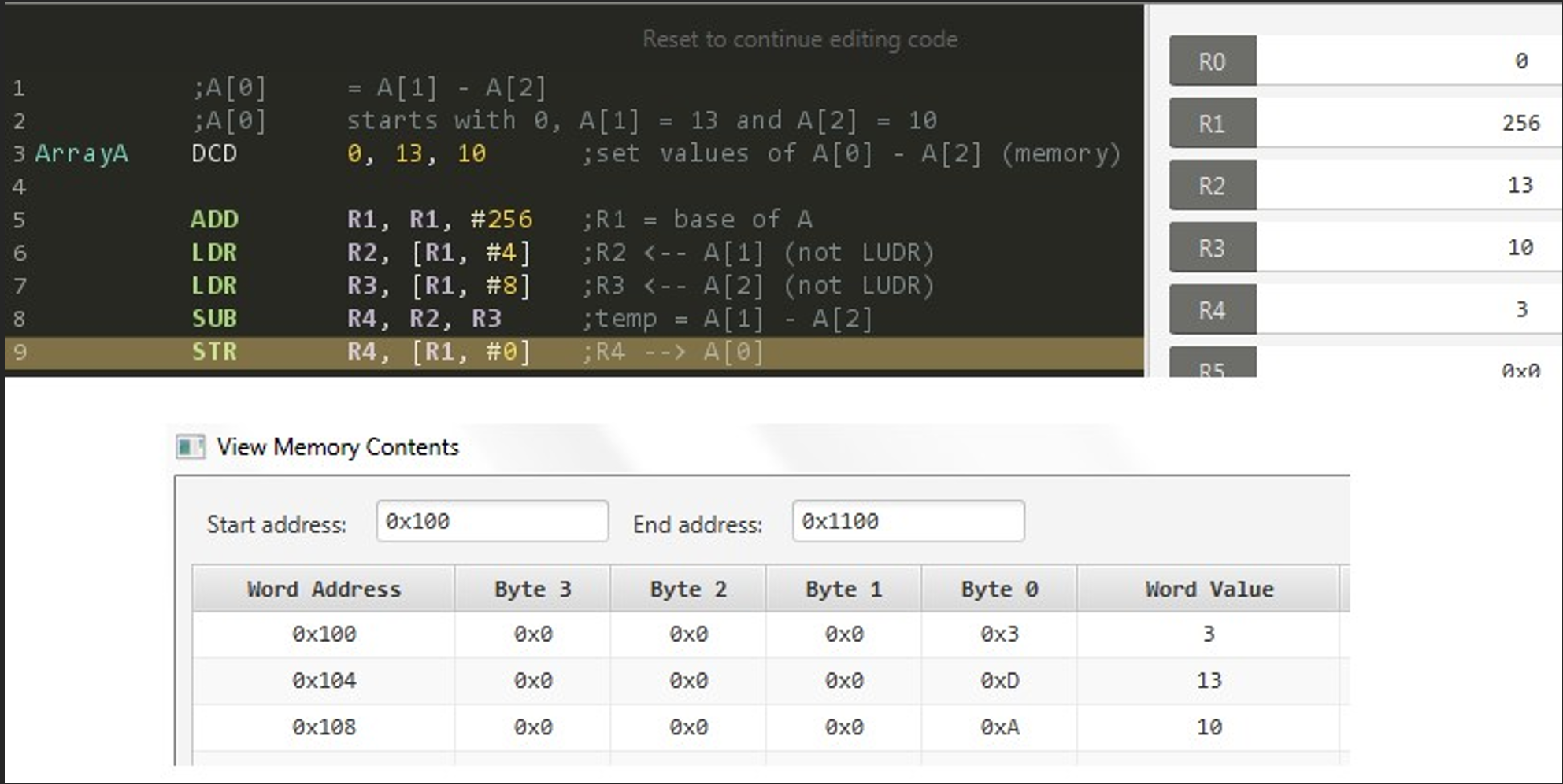Viewport: 1563px width, 784px height.
Task: Click the 0xA Byte 0 cell
Action: point(999,727)
